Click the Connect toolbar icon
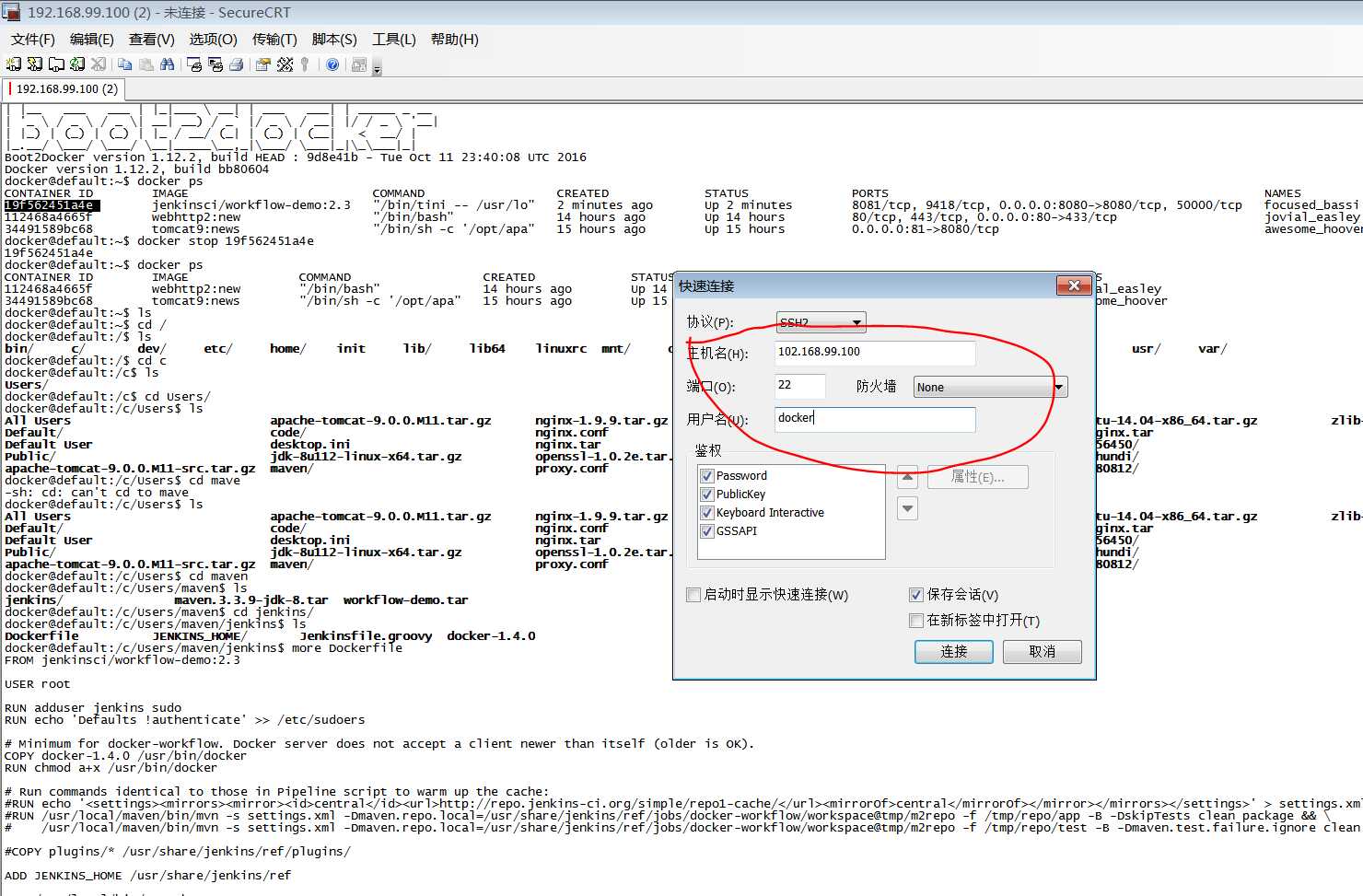1363x896 pixels. pyautogui.click(x=13, y=64)
